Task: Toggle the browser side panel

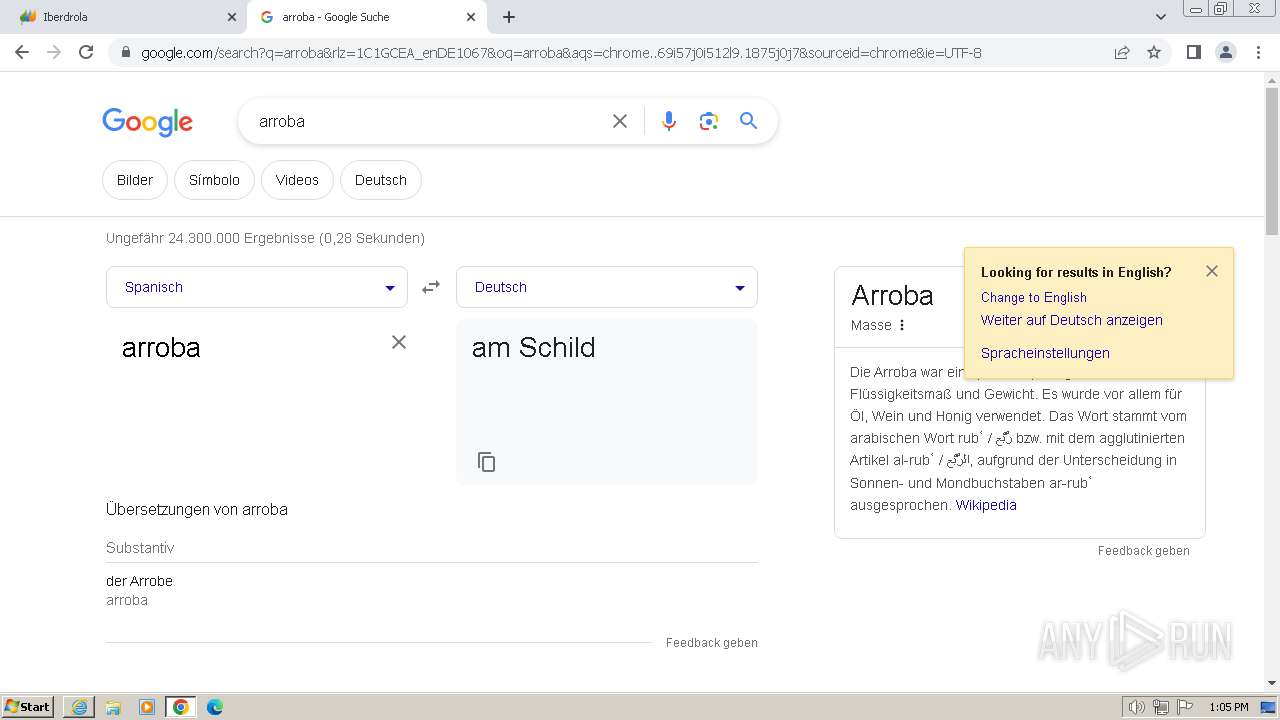Action: pyautogui.click(x=1193, y=52)
